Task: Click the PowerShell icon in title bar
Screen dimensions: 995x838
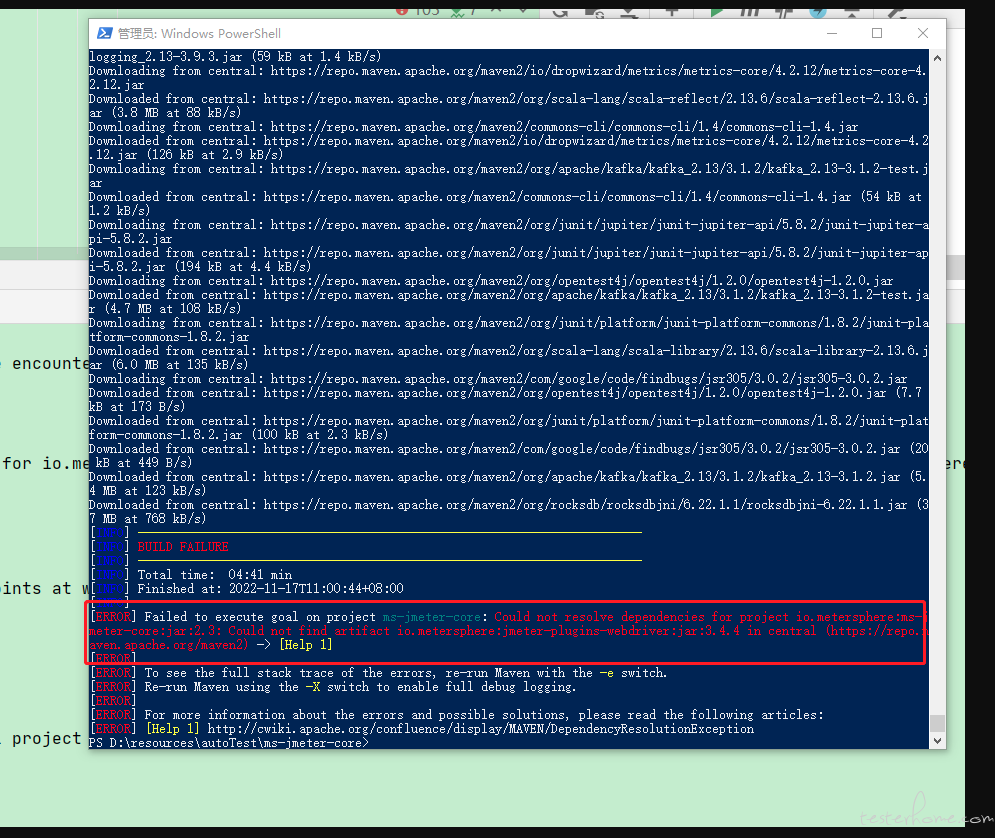Action: click(105, 34)
